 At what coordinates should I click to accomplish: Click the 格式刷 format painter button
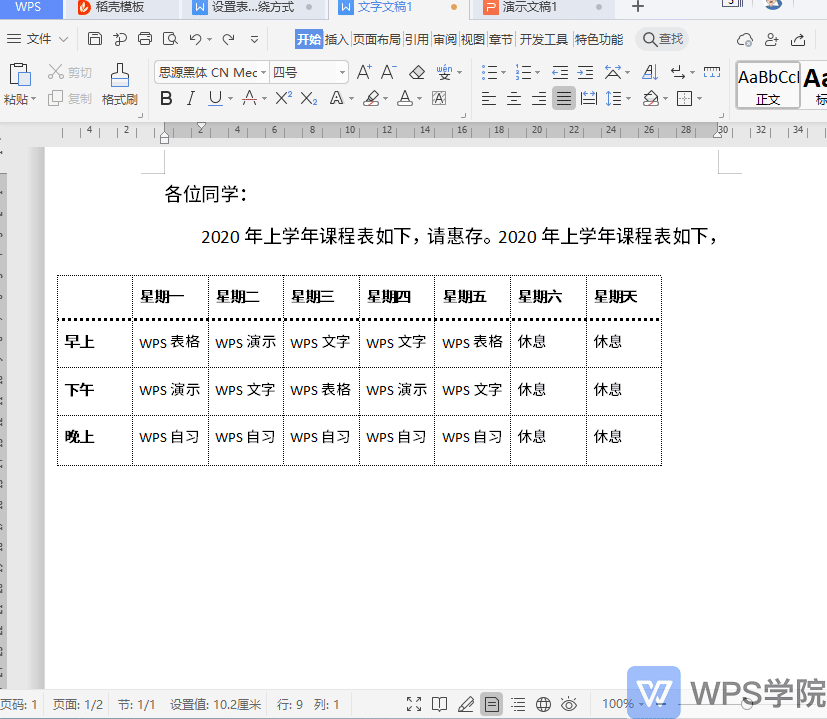pos(120,84)
